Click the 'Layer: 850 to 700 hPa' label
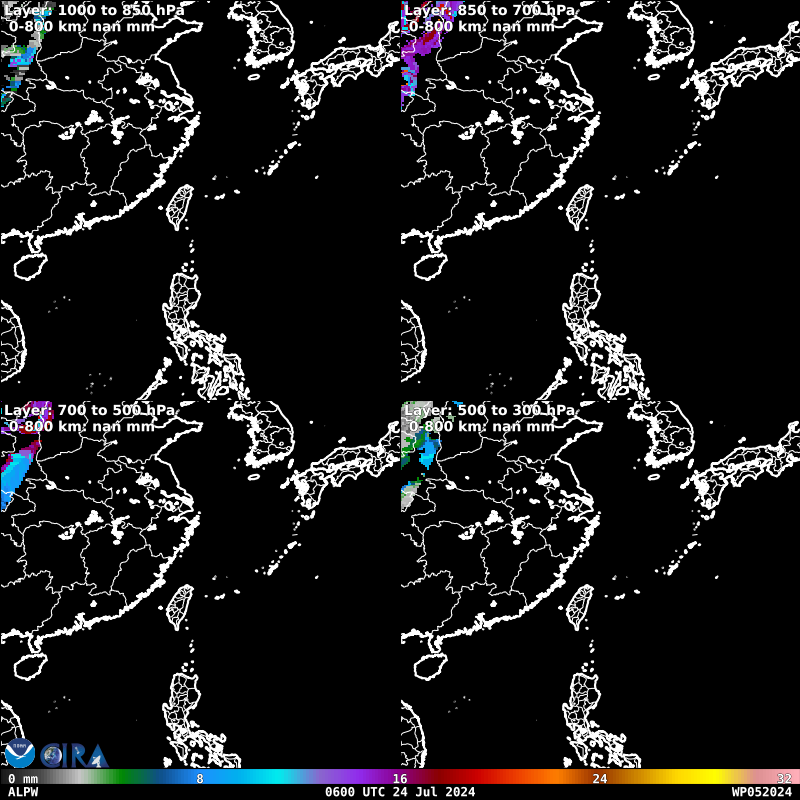Image resolution: width=800 pixels, height=800 pixels. point(489,10)
